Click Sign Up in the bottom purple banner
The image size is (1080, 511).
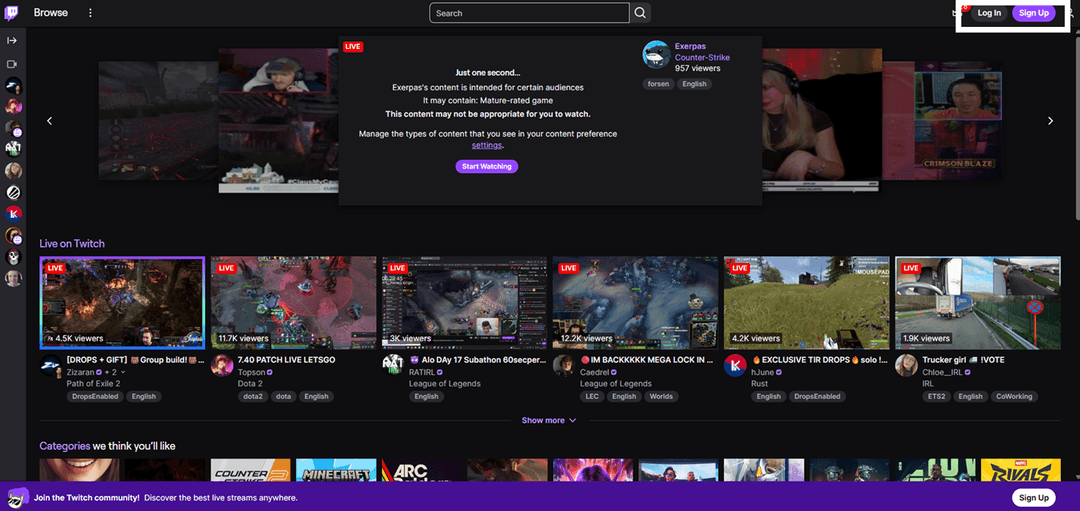1034,497
